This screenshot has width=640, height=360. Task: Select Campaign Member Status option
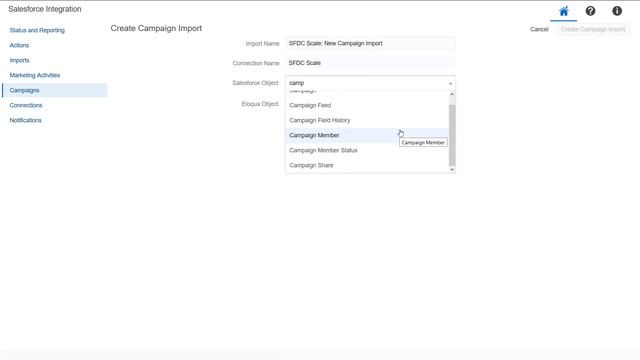pos(367,150)
